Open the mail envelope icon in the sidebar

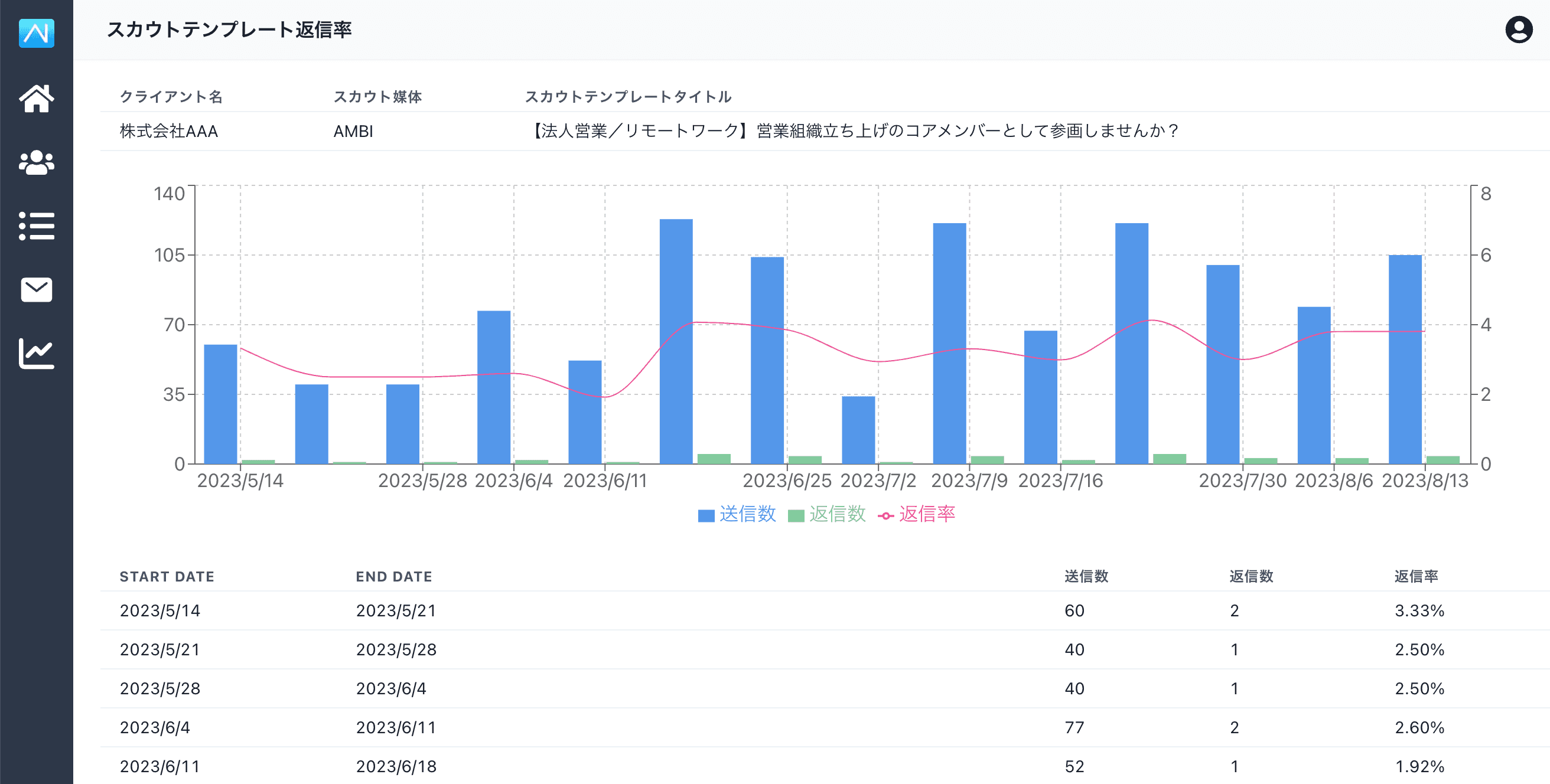36,290
